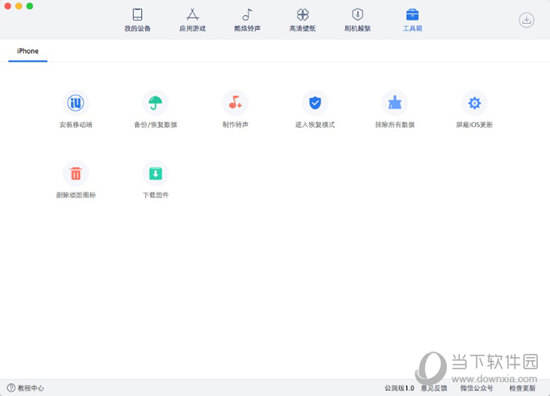Click the version 1.0 beta label
This screenshot has width=550, height=396.
coord(400,388)
